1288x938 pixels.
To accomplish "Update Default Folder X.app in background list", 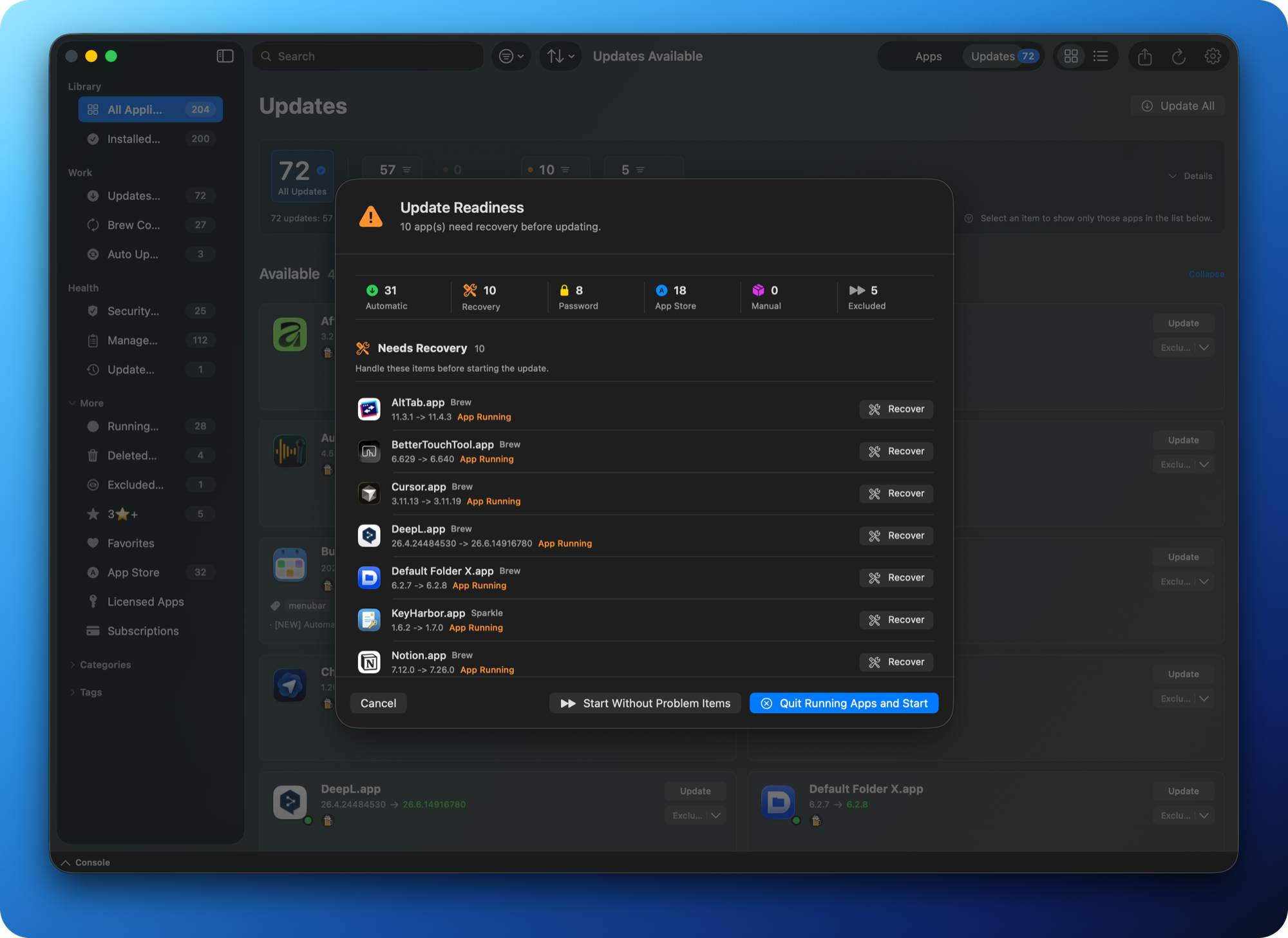I will 1183,791.
